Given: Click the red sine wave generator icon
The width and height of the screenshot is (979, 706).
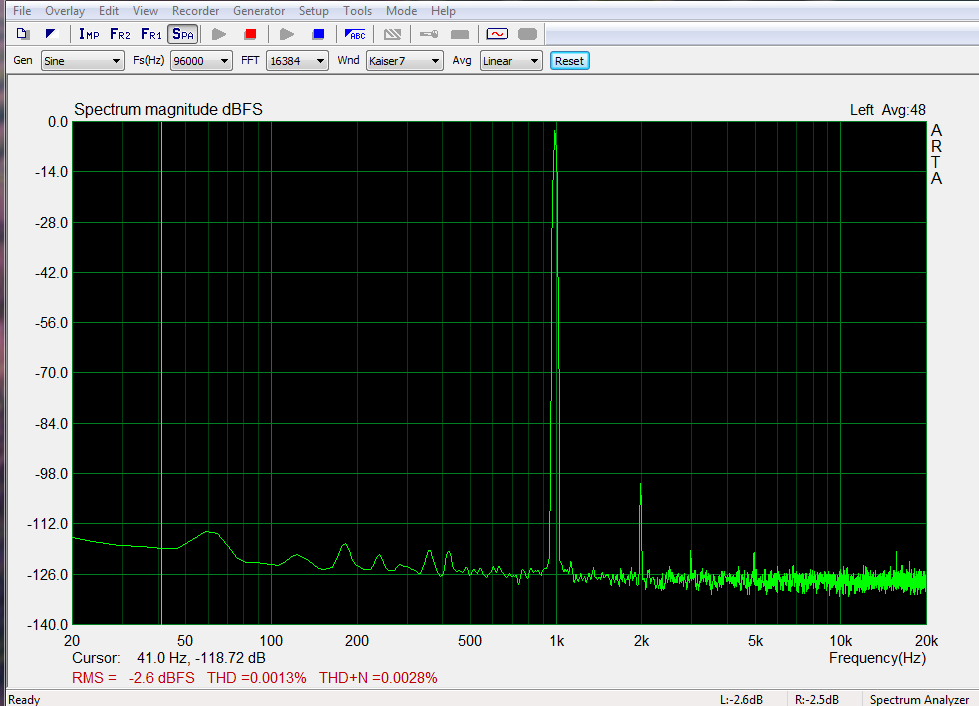Looking at the screenshot, I should (x=497, y=34).
